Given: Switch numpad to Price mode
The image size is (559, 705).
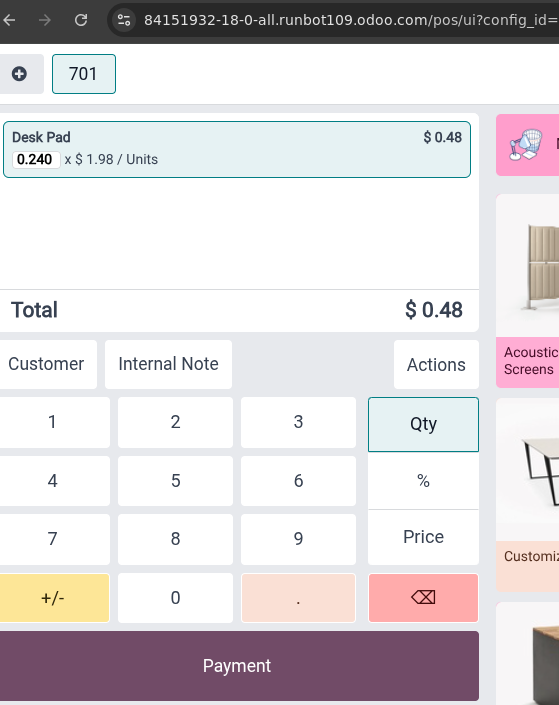Looking at the screenshot, I should 423,537.
